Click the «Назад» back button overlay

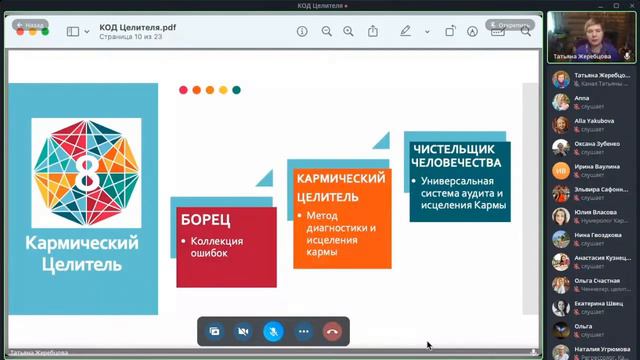(x=30, y=25)
